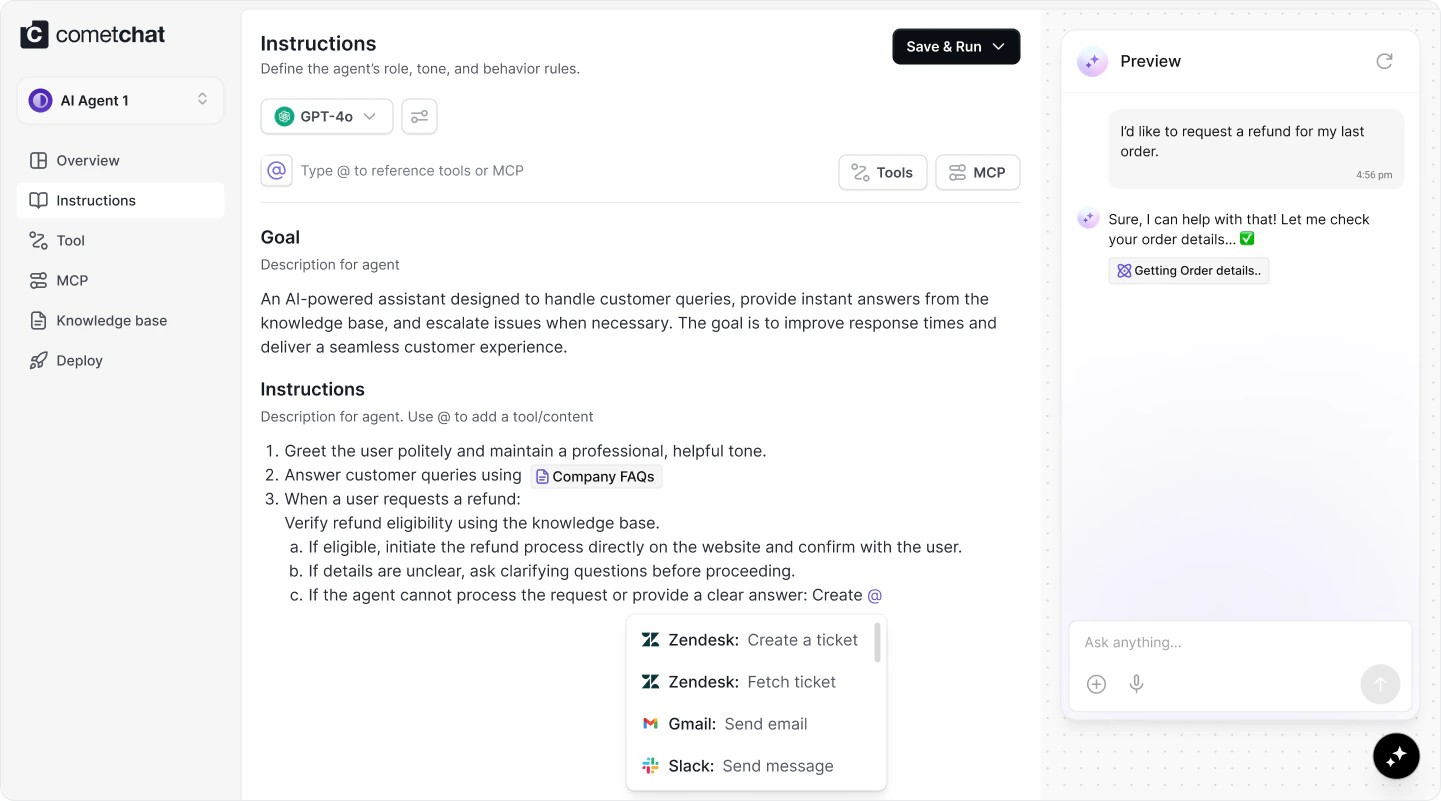Select Zendesk: Create a ticket from the list
Image resolution: width=1441 pixels, height=801 pixels.
[755, 640]
